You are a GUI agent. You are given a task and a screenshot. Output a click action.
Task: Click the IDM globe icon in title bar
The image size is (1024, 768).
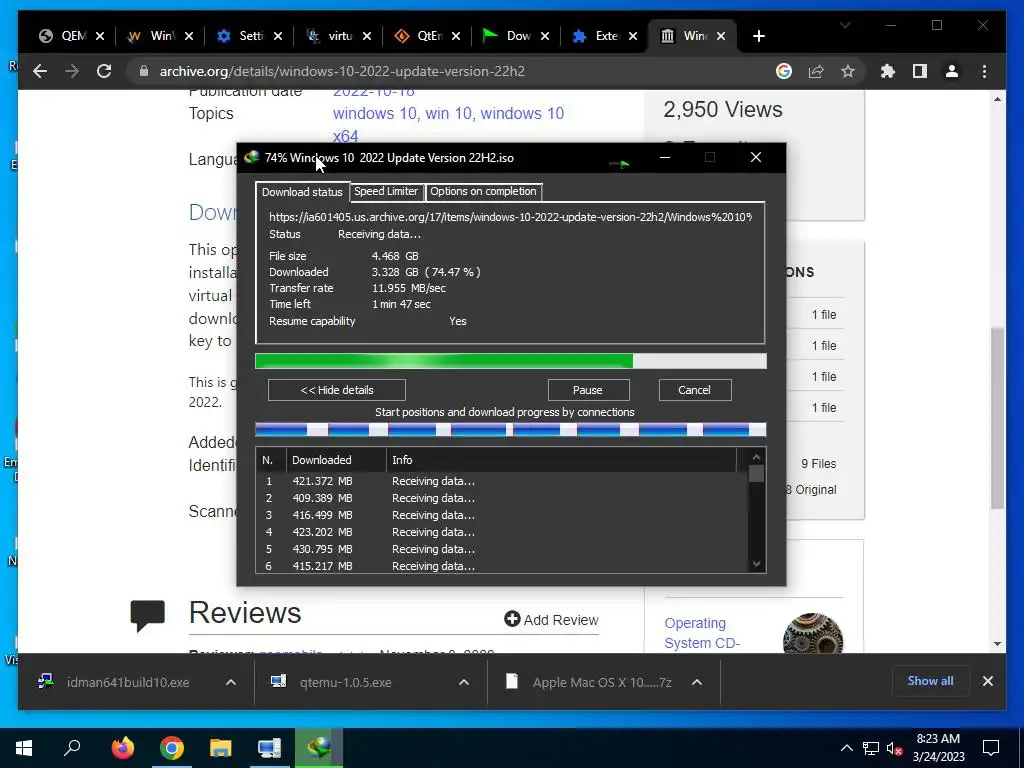251,157
